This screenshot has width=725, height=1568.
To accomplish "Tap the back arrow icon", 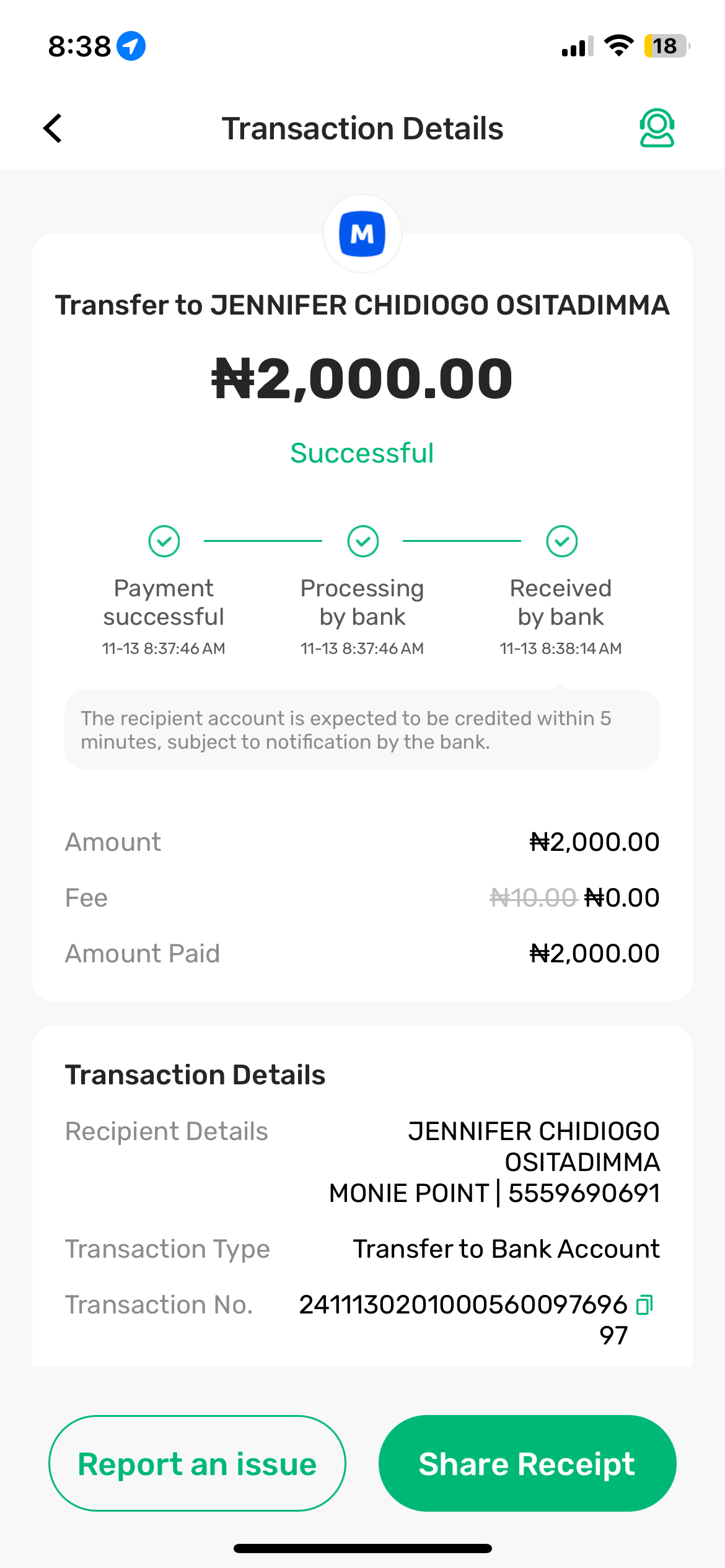I will (x=53, y=128).
